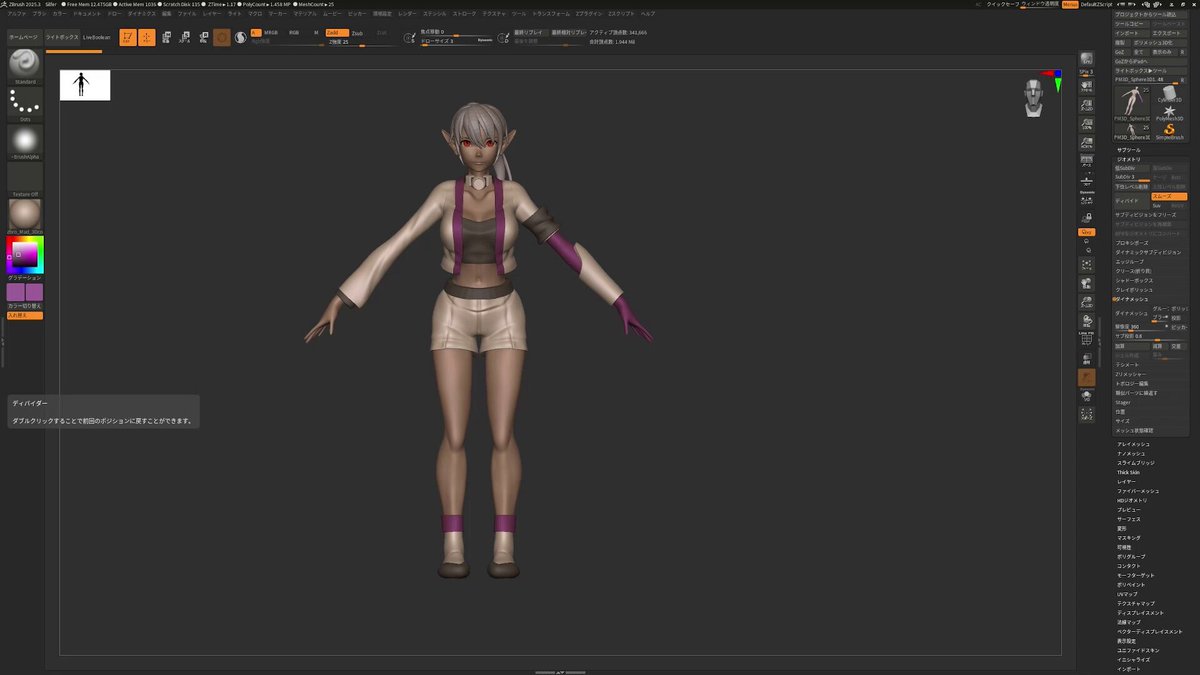Open the ヘルプ menu
The height and width of the screenshot is (675, 1200).
649,14
